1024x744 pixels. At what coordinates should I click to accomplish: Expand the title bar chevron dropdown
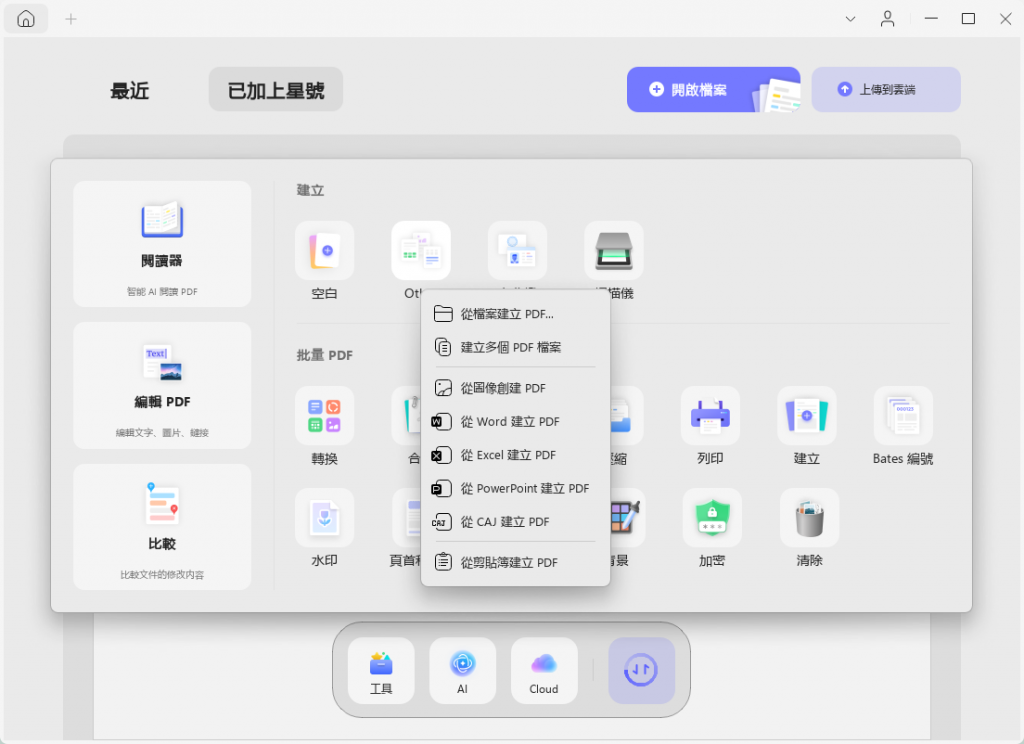pyautogui.click(x=850, y=19)
